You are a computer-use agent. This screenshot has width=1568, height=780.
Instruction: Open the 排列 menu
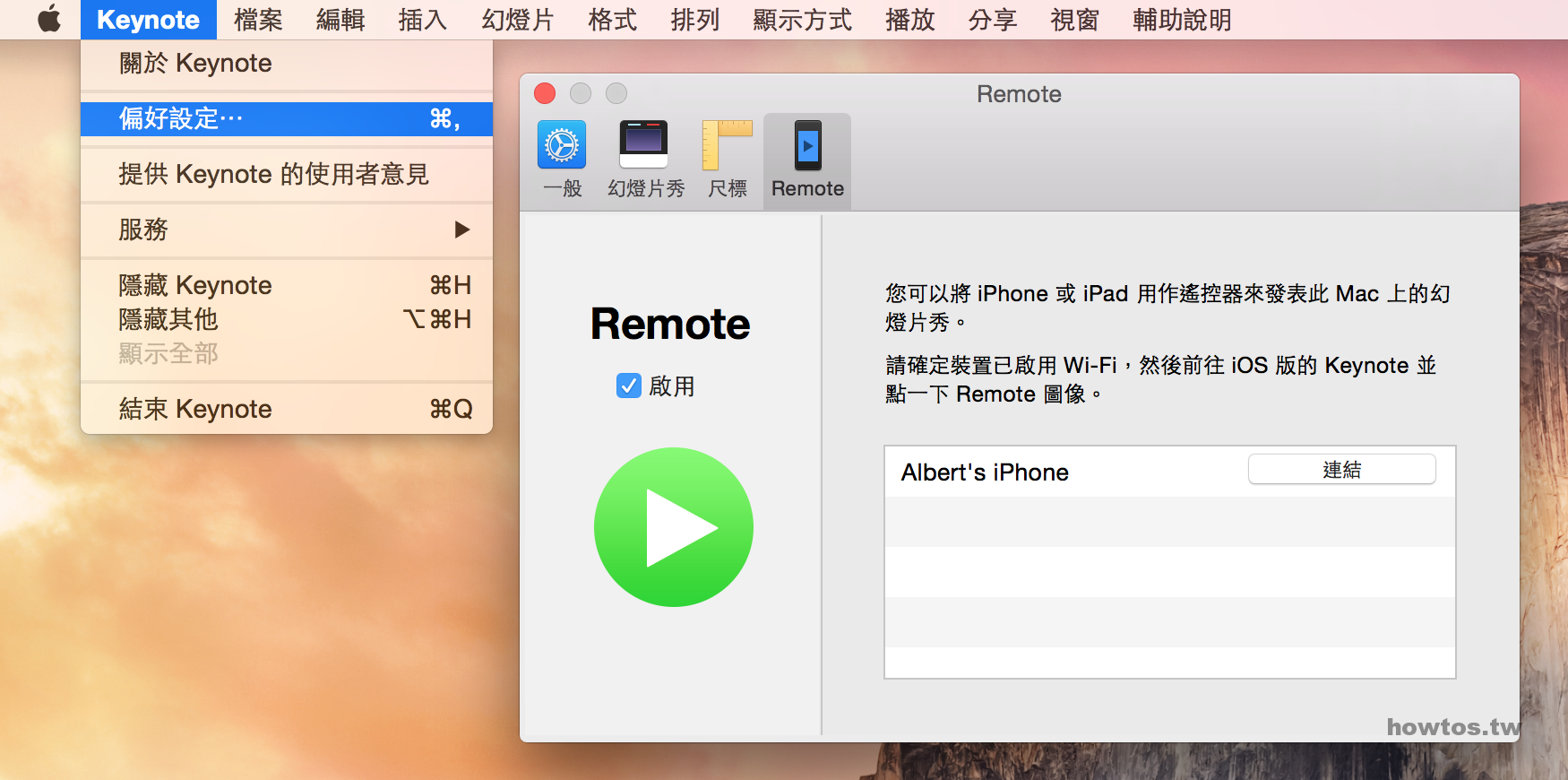coord(695,20)
